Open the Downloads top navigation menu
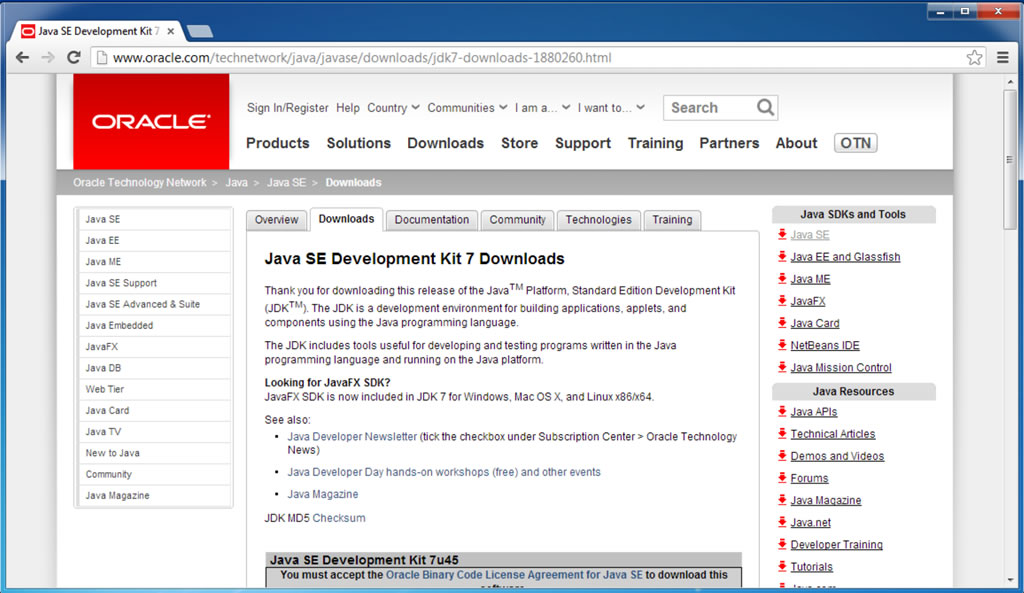This screenshot has height=593, width=1024. click(445, 143)
